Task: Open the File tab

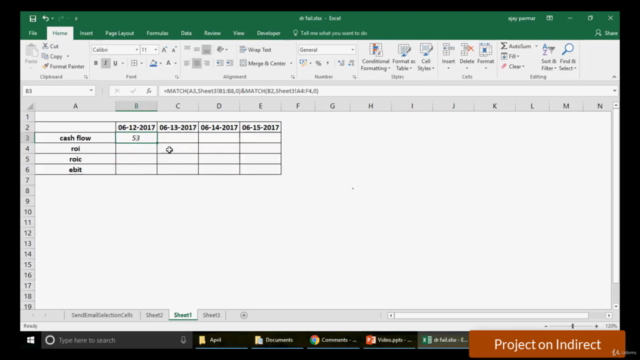Action: 33,33
